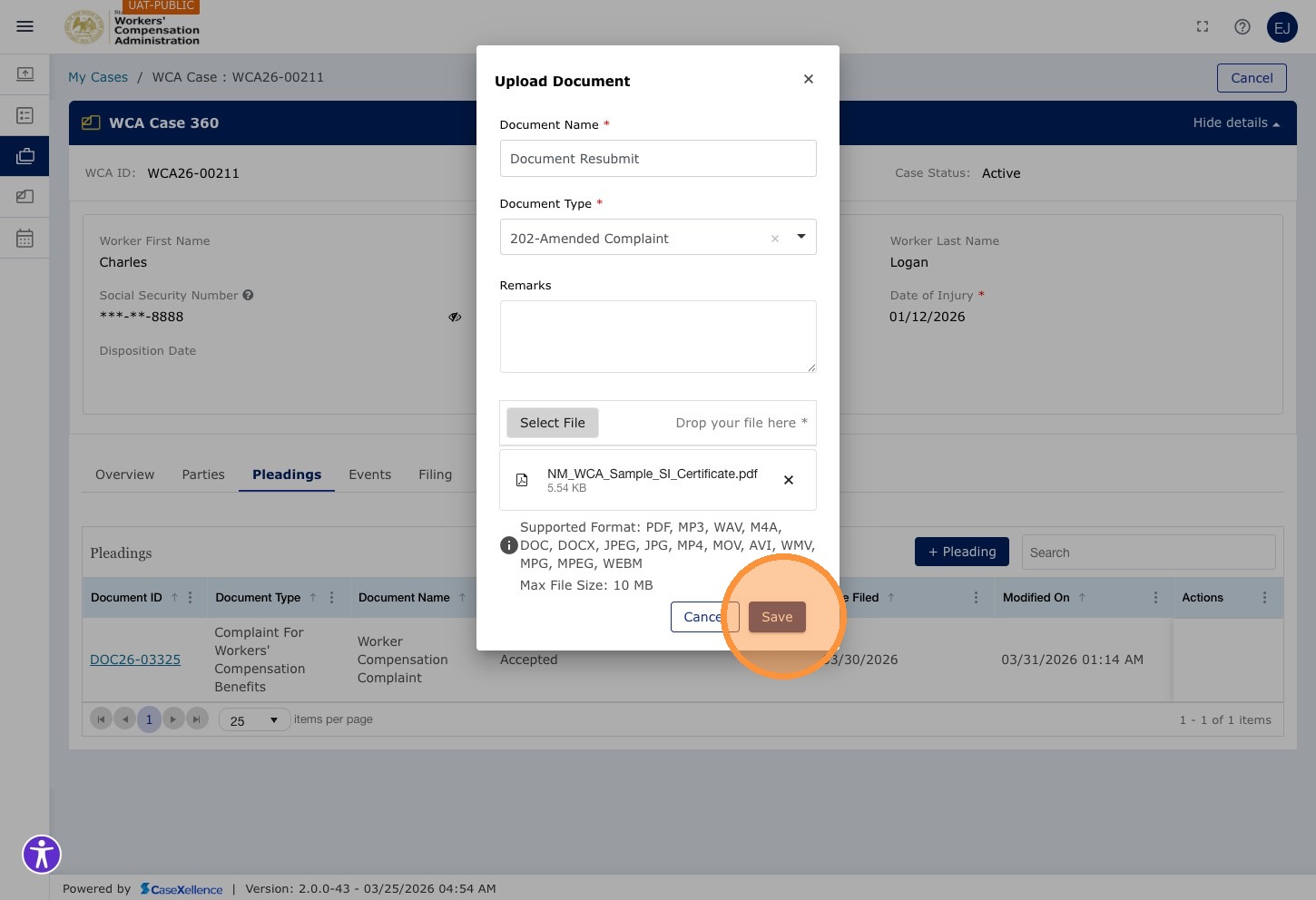1316x900 pixels.
Task: Click the upload icon in left sidebar
Action: (25, 73)
